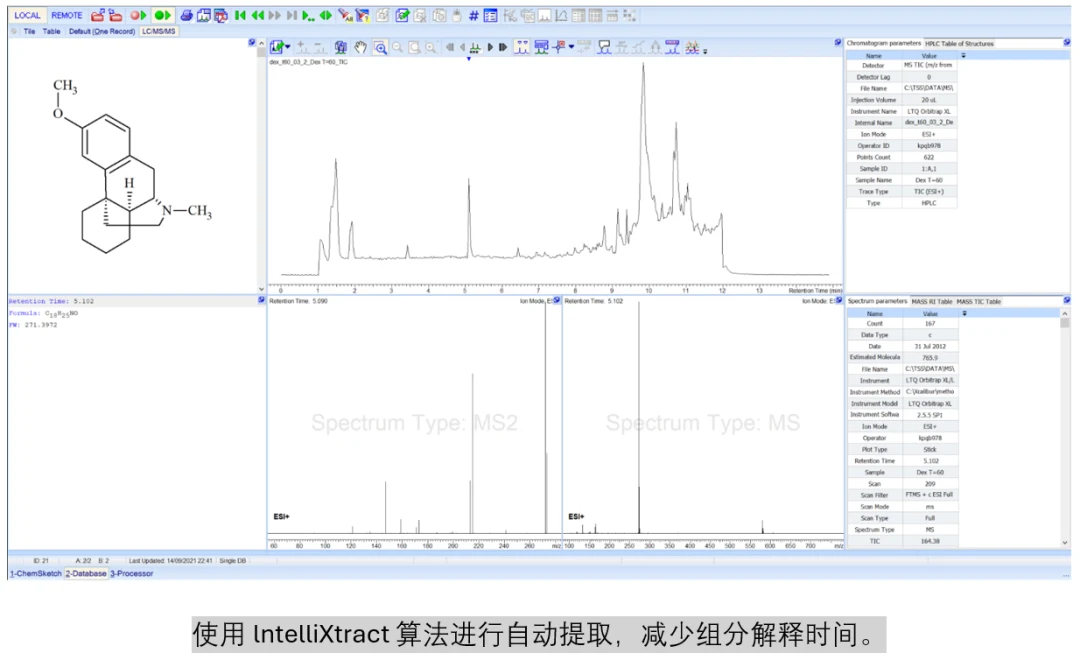
Task: Click the printer icon in main toolbar
Action: 186,15
